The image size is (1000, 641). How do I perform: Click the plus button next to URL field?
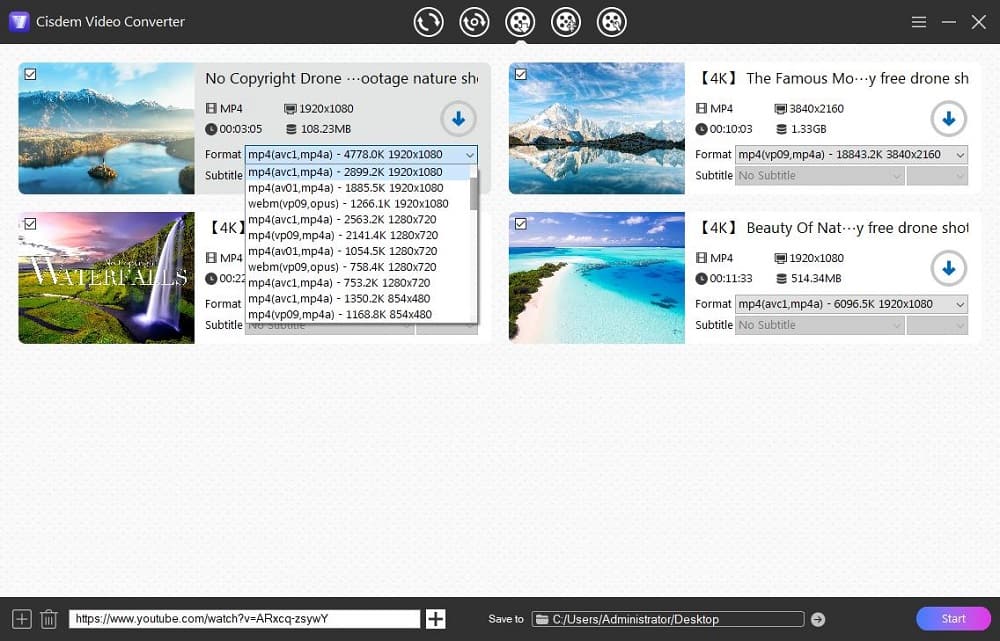pos(436,619)
